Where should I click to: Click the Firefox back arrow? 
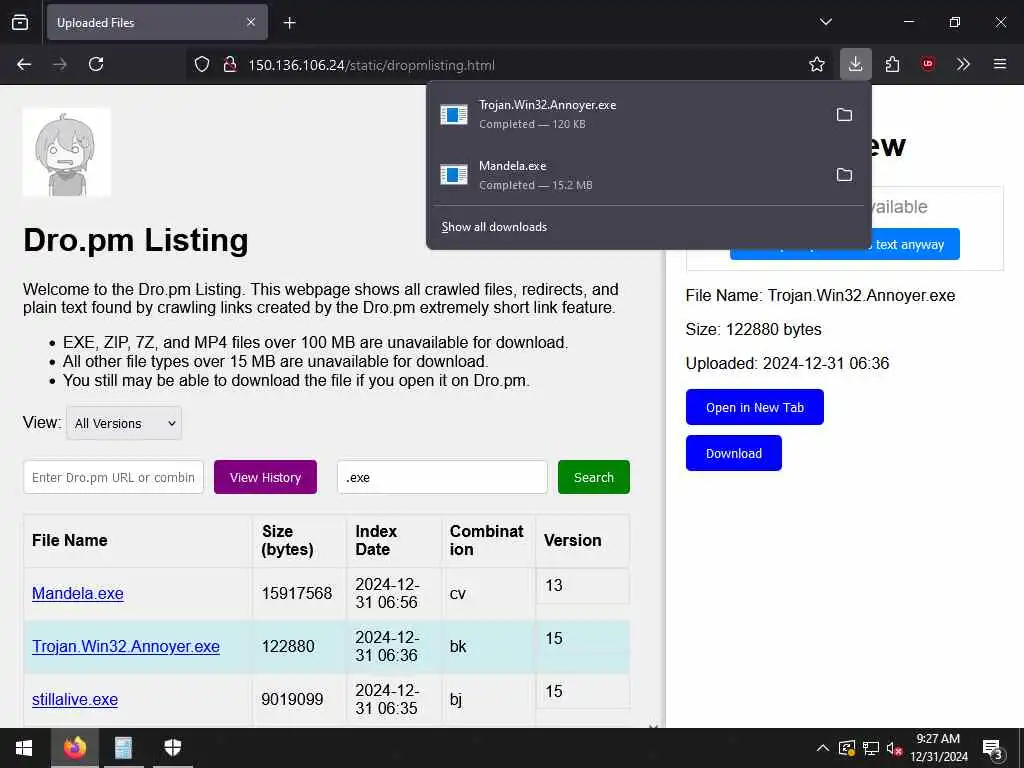click(24, 64)
